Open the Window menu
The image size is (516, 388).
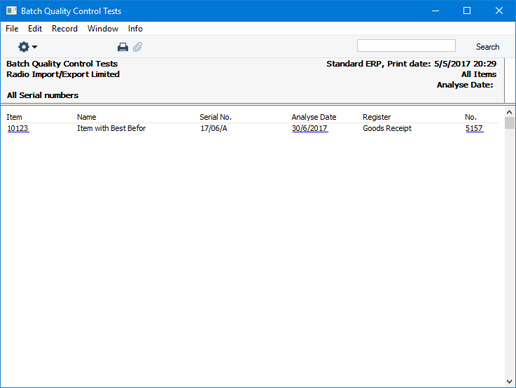coord(103,29)
